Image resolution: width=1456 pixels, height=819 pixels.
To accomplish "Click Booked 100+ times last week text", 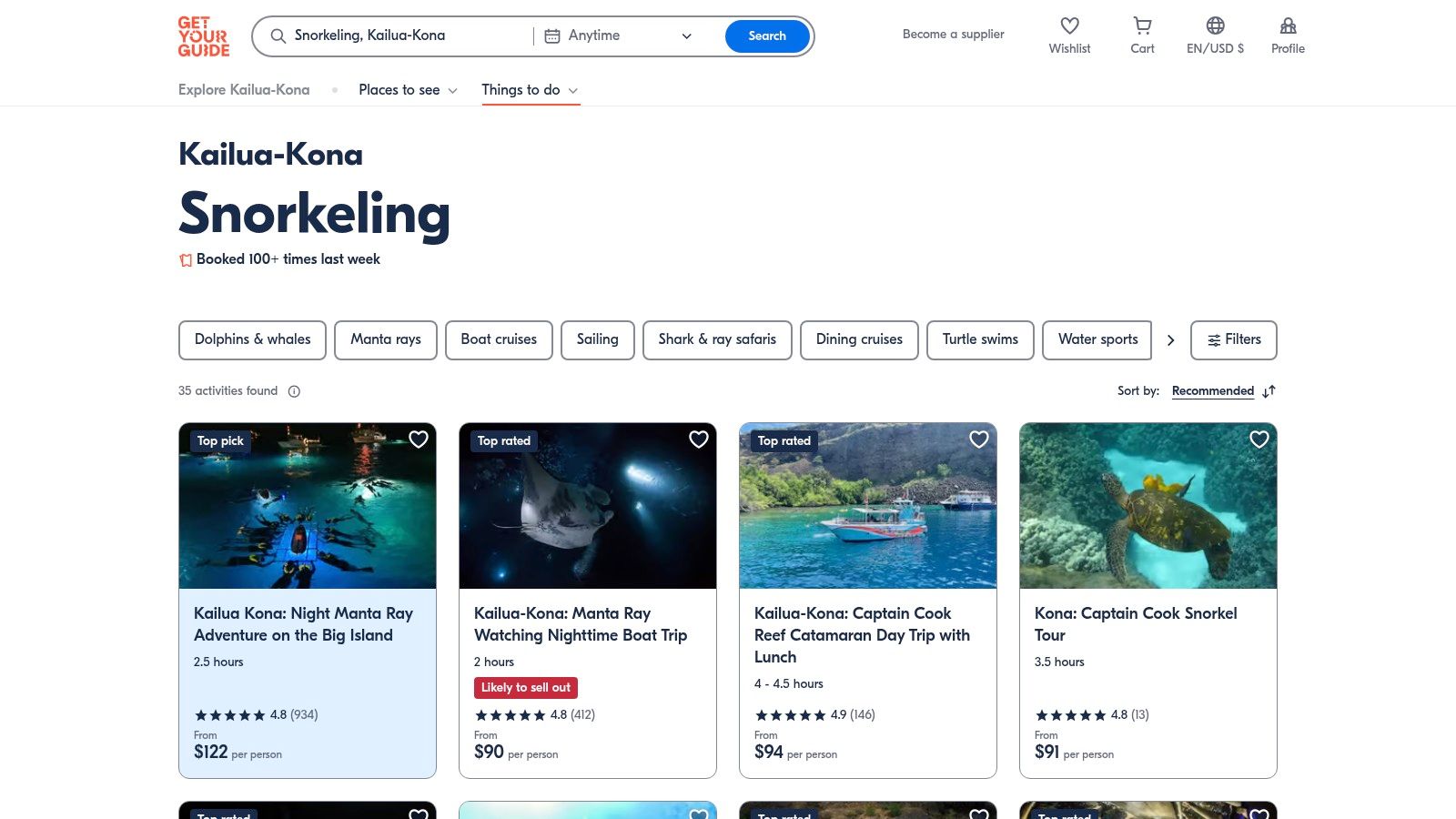I will pyautogui.click(x=288, y=259).
